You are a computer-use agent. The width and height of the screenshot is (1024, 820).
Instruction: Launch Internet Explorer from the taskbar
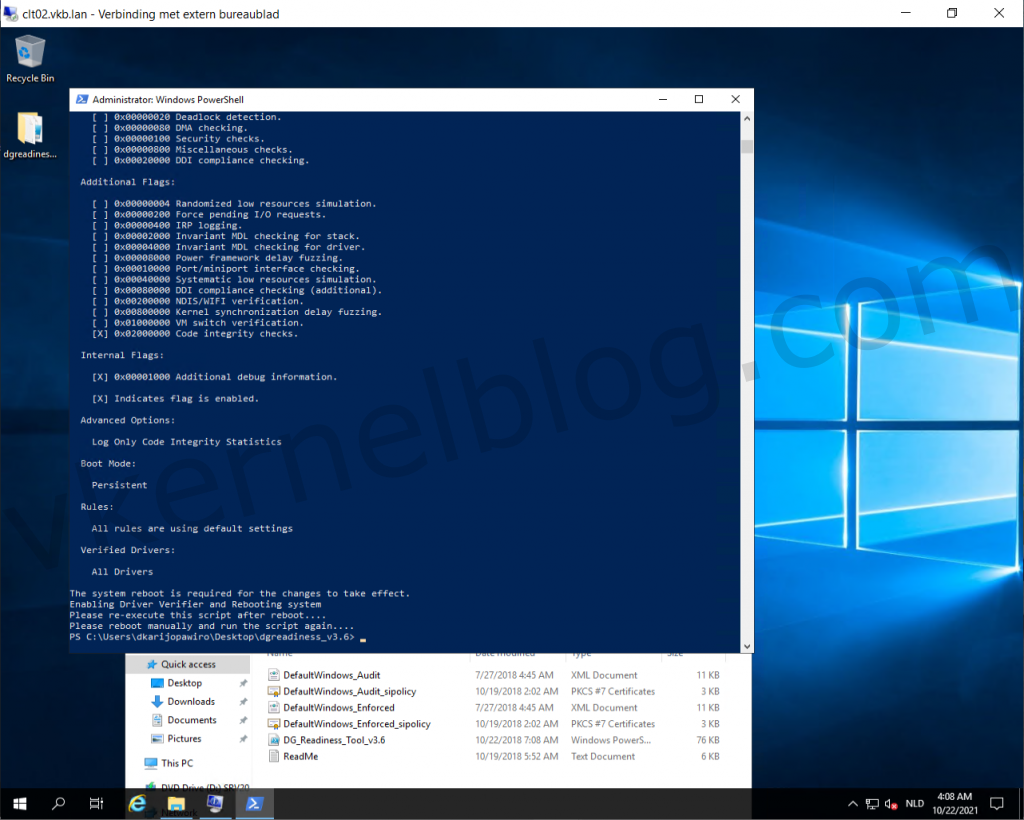pos(137,803)
